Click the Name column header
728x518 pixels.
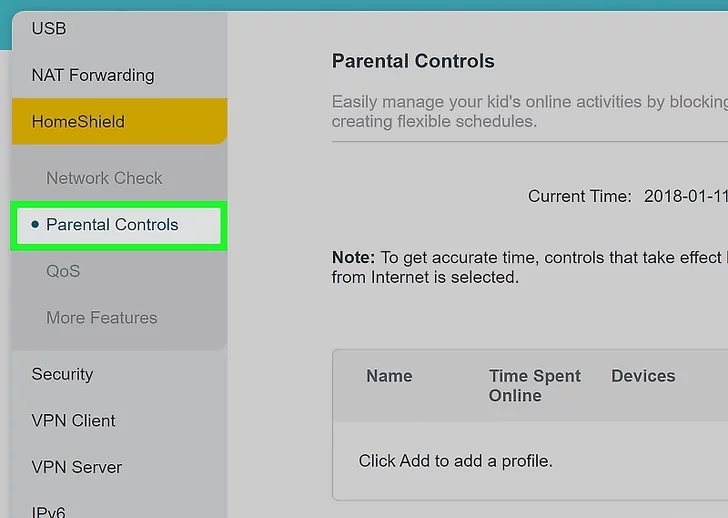pyautogui.click(x=389, y=376)
